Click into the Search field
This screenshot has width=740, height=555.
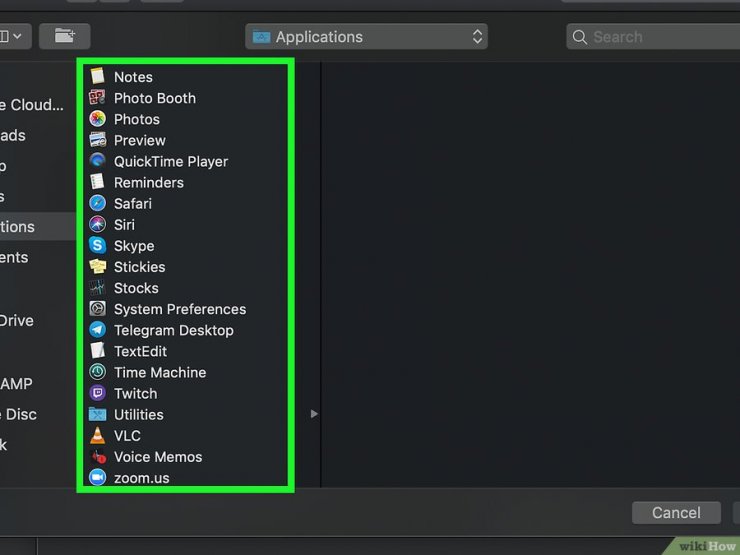click(653, 36)
